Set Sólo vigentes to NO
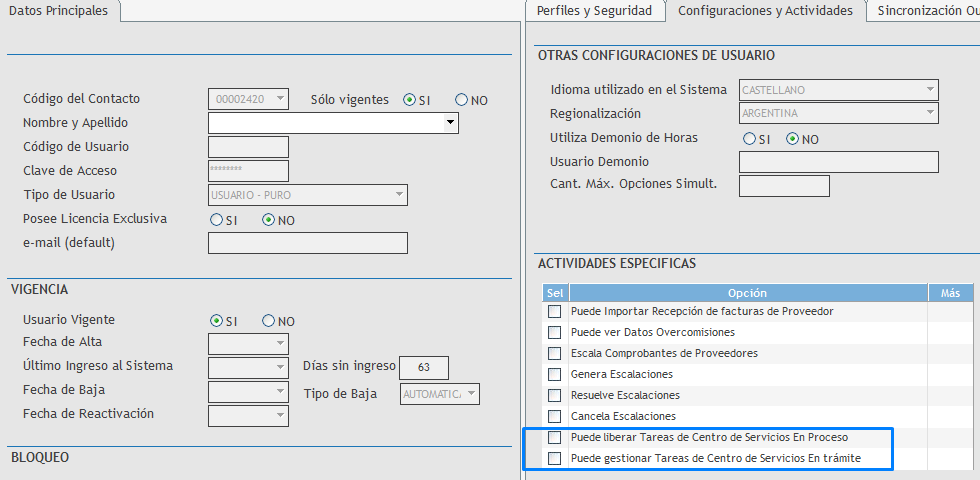The image size is (980, 480). pos(462,100)
